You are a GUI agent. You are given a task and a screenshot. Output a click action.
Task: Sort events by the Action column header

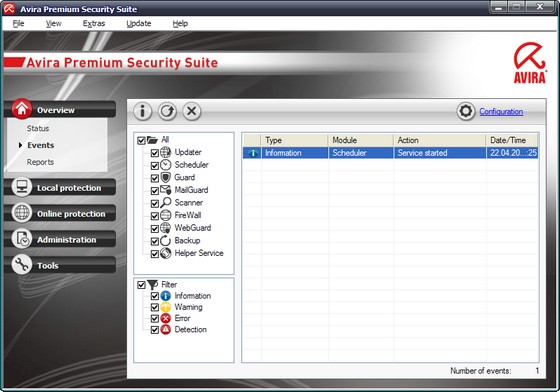pos(440,140)
